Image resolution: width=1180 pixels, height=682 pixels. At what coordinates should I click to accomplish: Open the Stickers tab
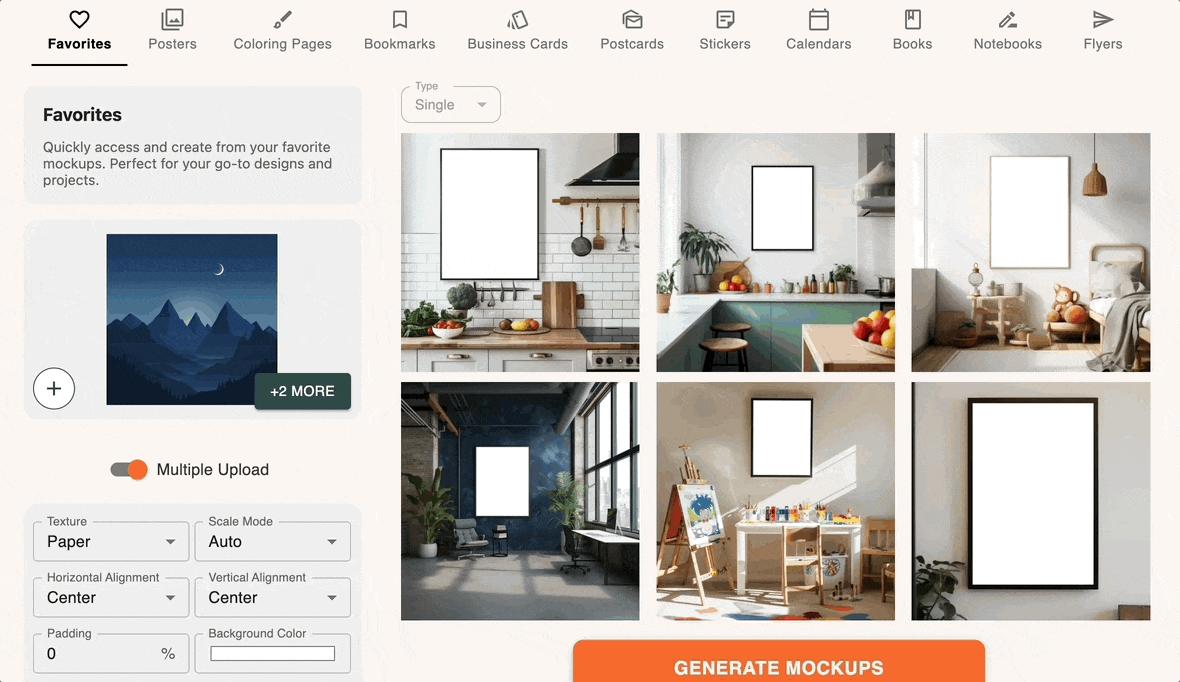(725, 32)
